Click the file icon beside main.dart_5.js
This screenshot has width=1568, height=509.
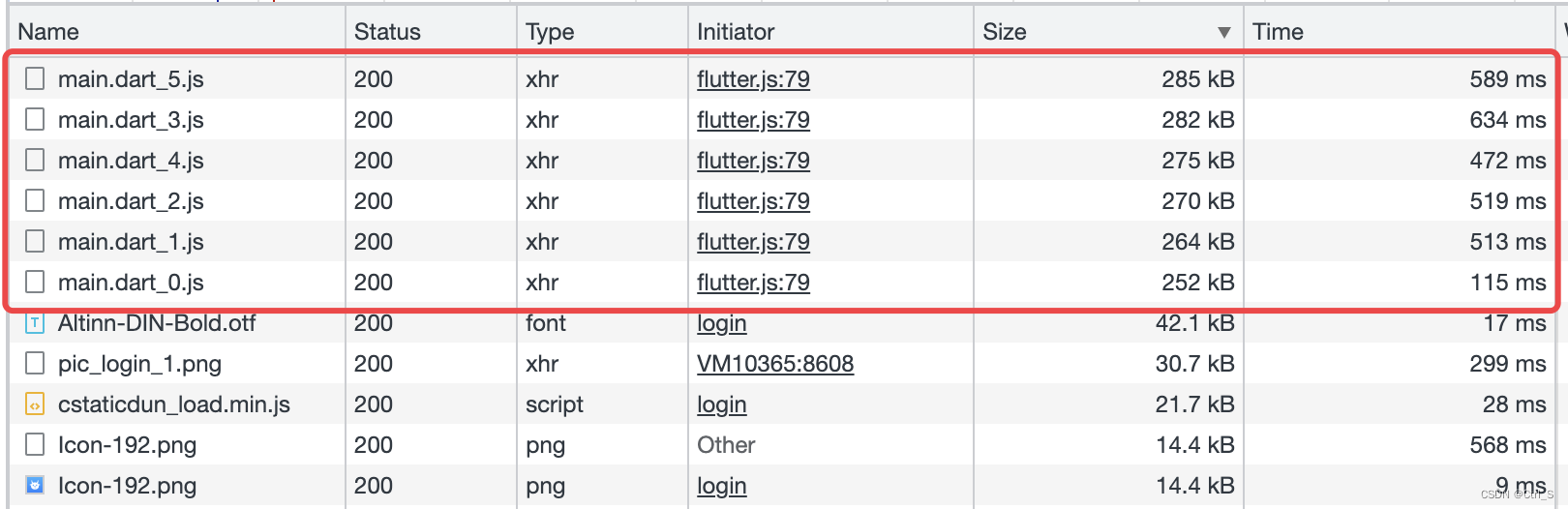tap(35, 78)
